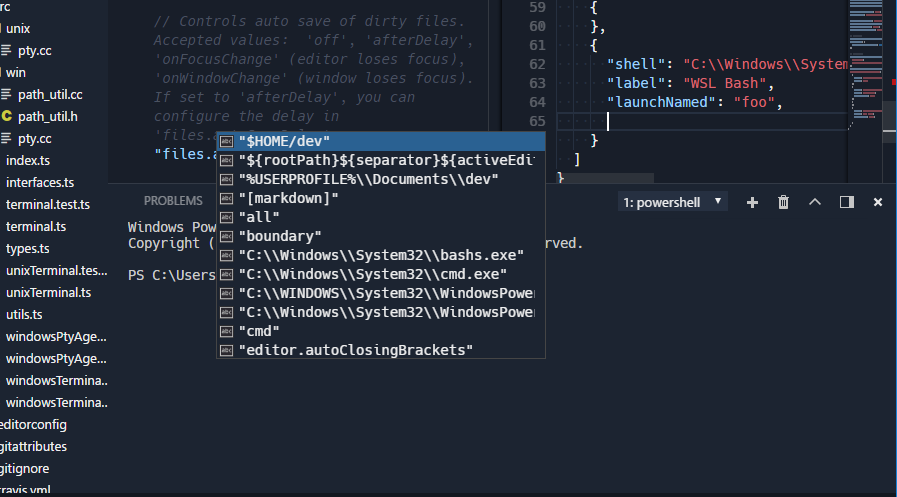
Task: Choose "C:\\WINDOWS\\System32\\WindowsPowe" suggestion
Action: pyautogui.click(x=381, y=293)
